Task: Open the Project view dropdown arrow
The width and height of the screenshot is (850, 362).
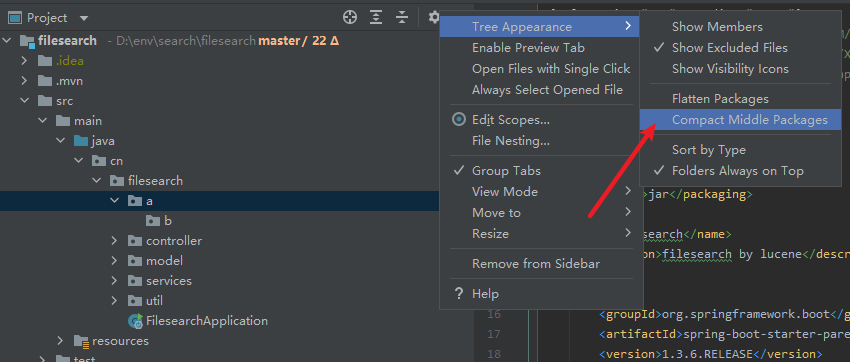Action: (x=83, y=18)
